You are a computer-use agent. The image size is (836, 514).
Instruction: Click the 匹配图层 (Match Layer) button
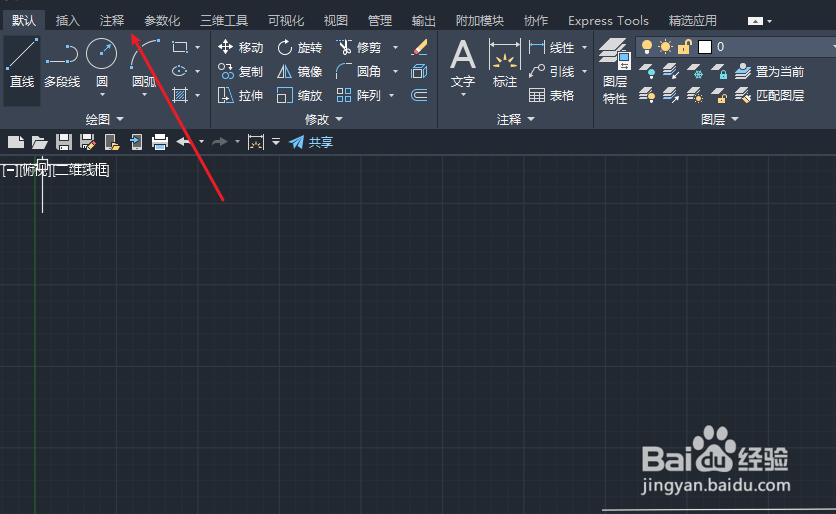[769, 95]
